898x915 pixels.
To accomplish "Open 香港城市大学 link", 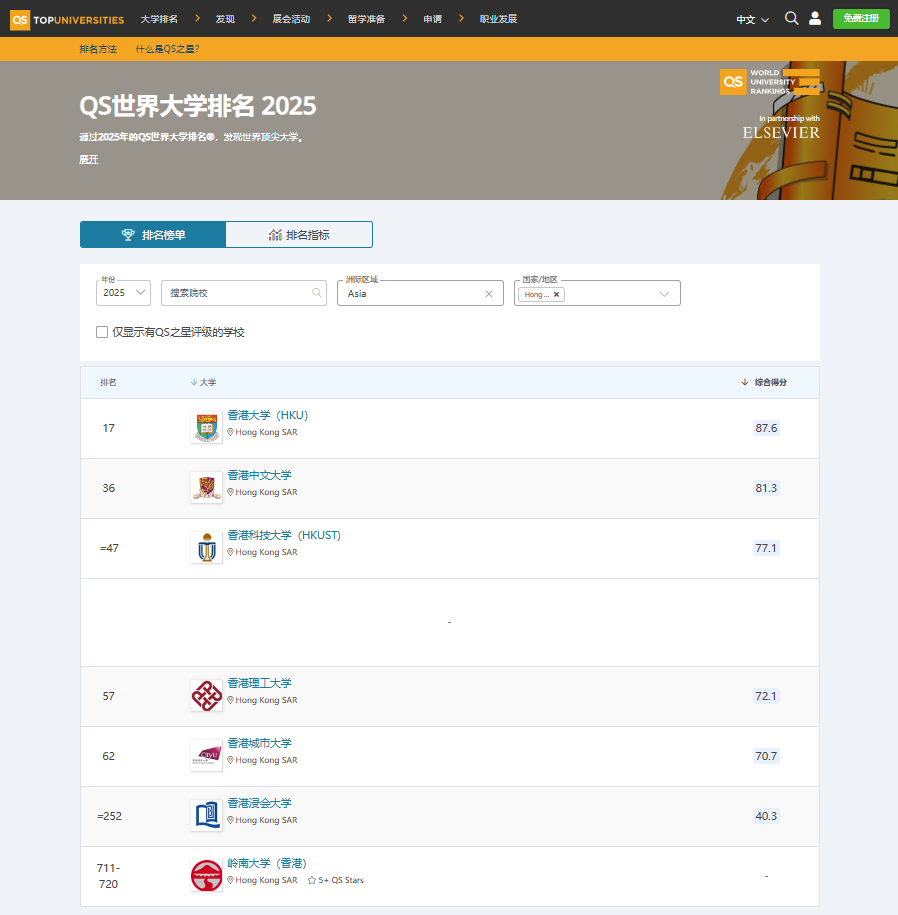I will 259,743.
